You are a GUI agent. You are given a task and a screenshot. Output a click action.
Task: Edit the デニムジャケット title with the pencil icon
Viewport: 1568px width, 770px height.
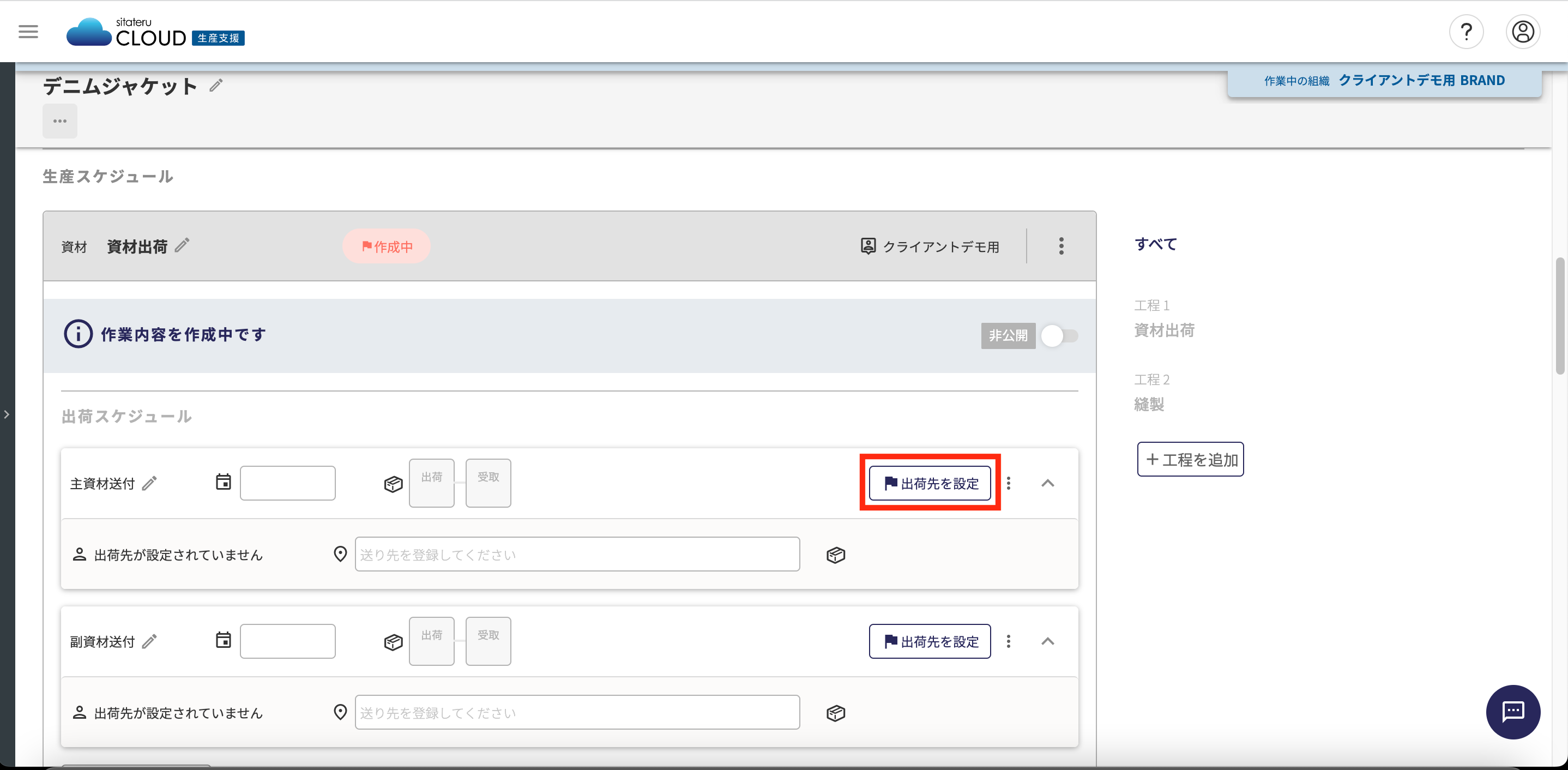tap(216, 86)
